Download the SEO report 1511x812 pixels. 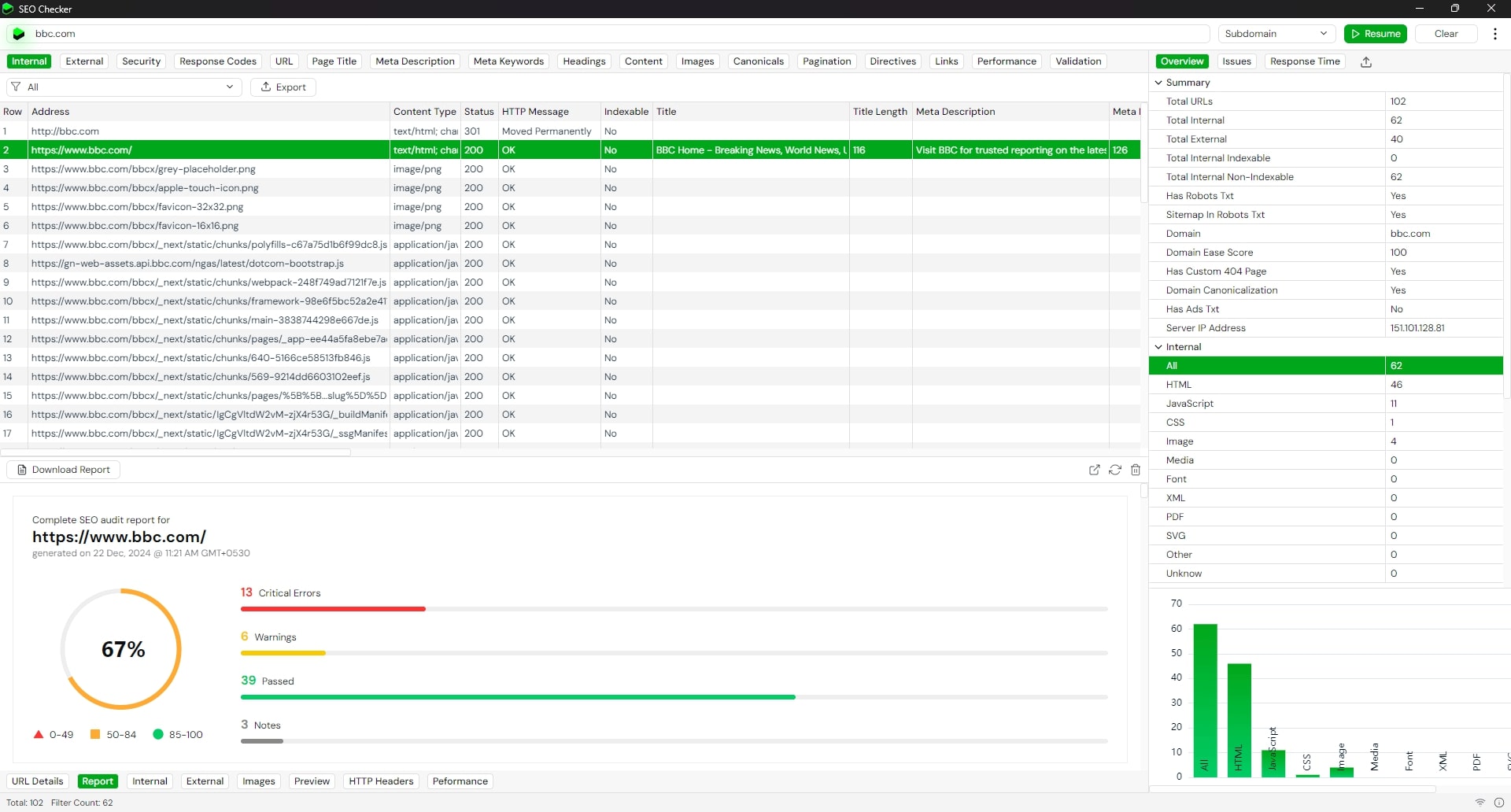[x=64, y=470]
